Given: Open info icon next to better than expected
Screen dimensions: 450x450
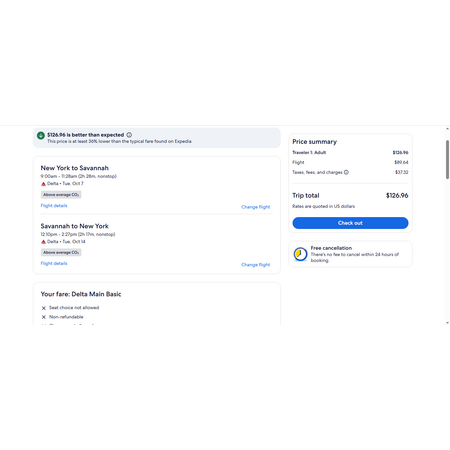Looking at the screenshot, I should (x=129, y=135).
